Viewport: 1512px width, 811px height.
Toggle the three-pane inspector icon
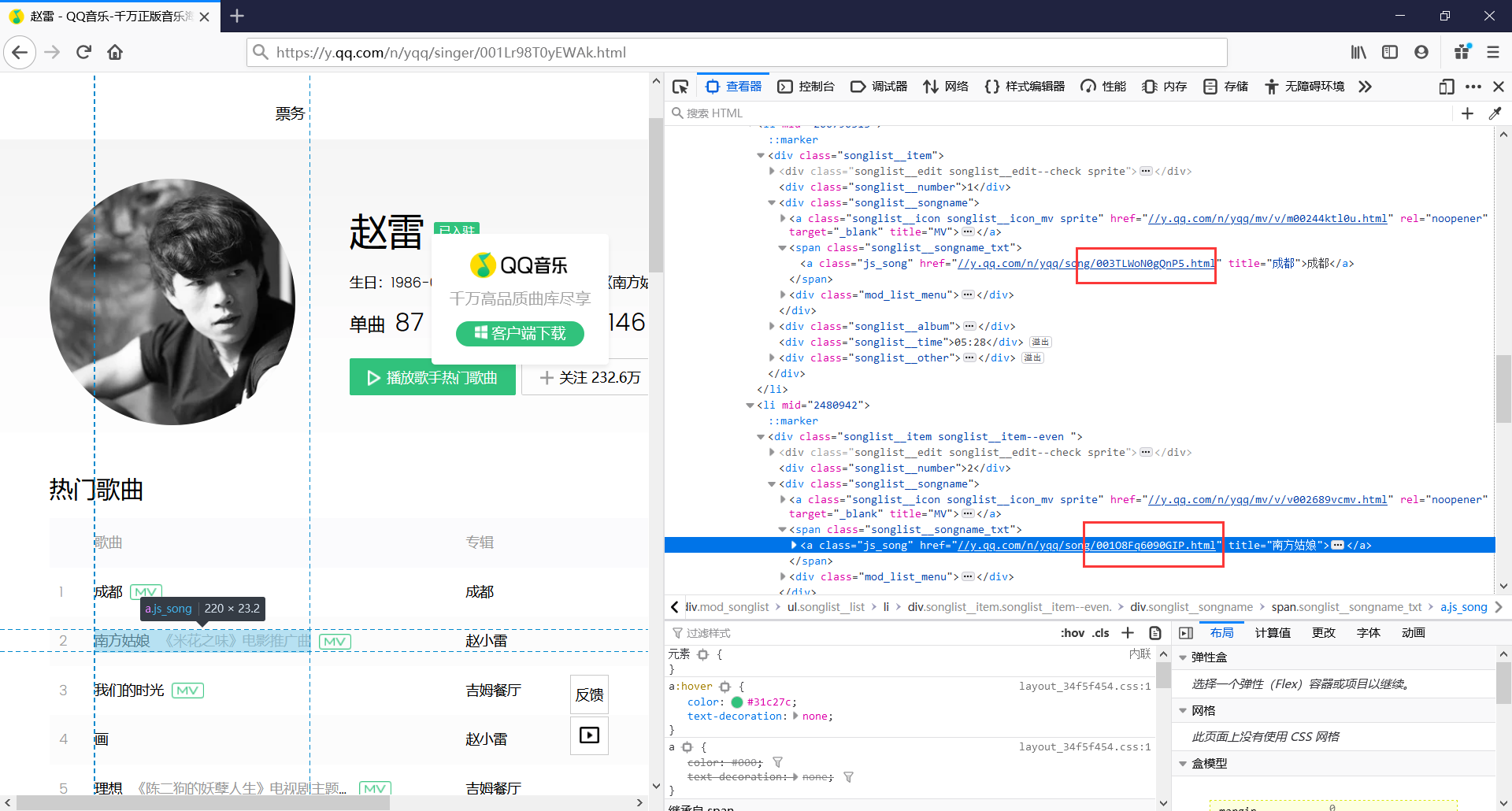1186,633
